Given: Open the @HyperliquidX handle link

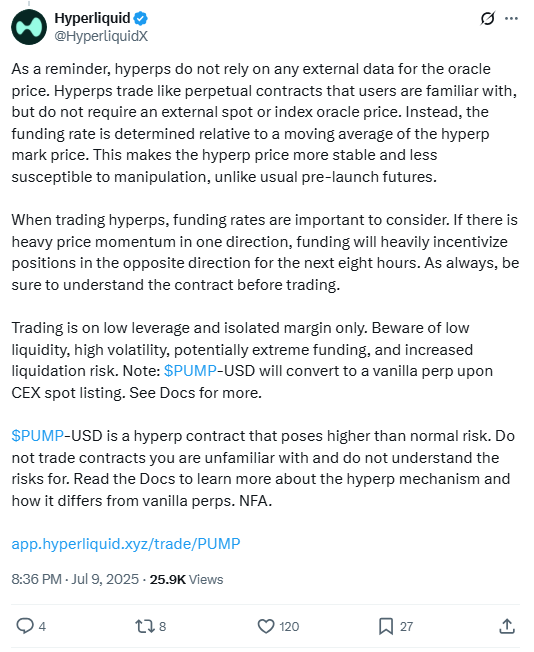Looking at the screenshot, I should tap(101, 37).
